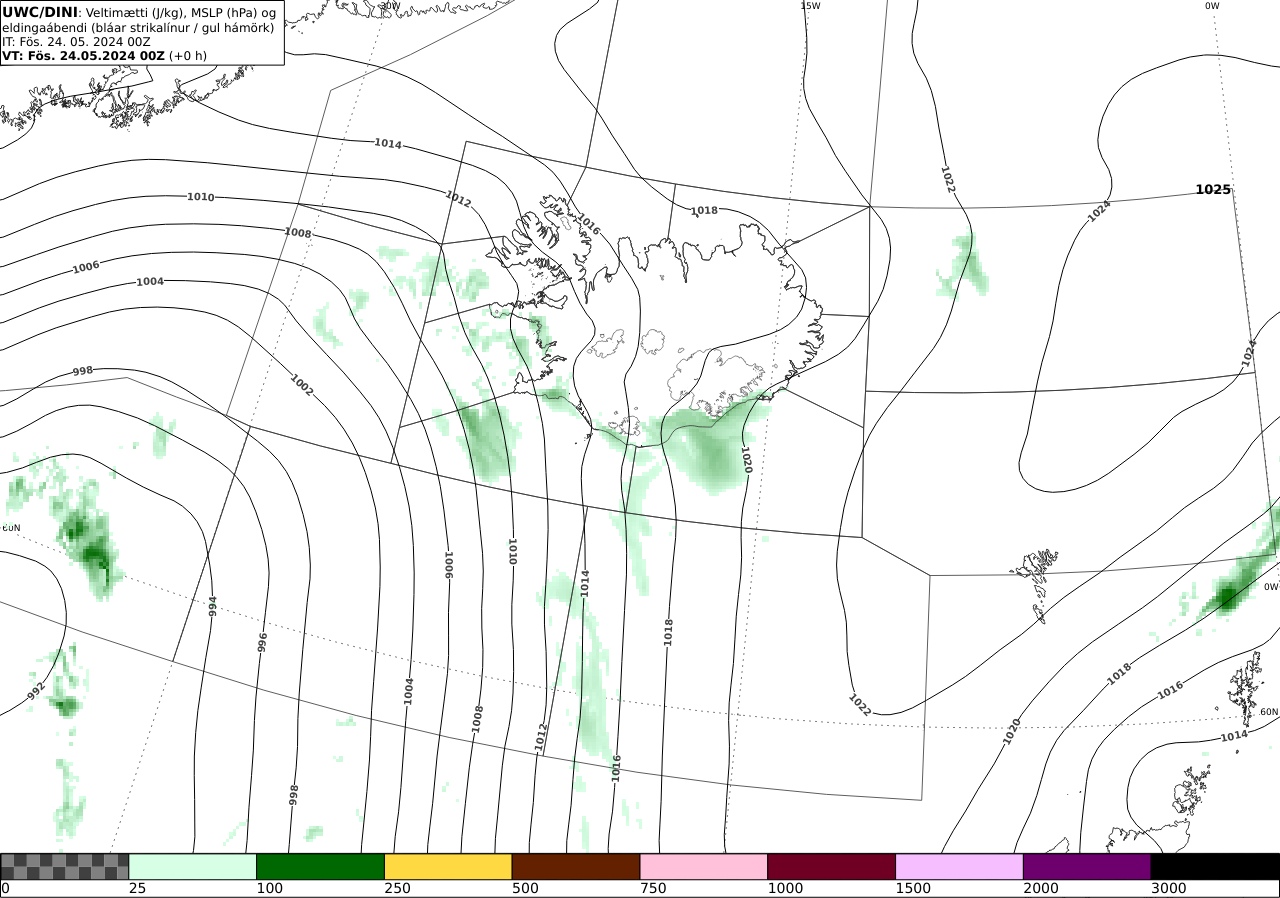Screen dimensions: 1280x898
Task: Pick the purple 2000–3000 legend swatch
Action: 1087,866
